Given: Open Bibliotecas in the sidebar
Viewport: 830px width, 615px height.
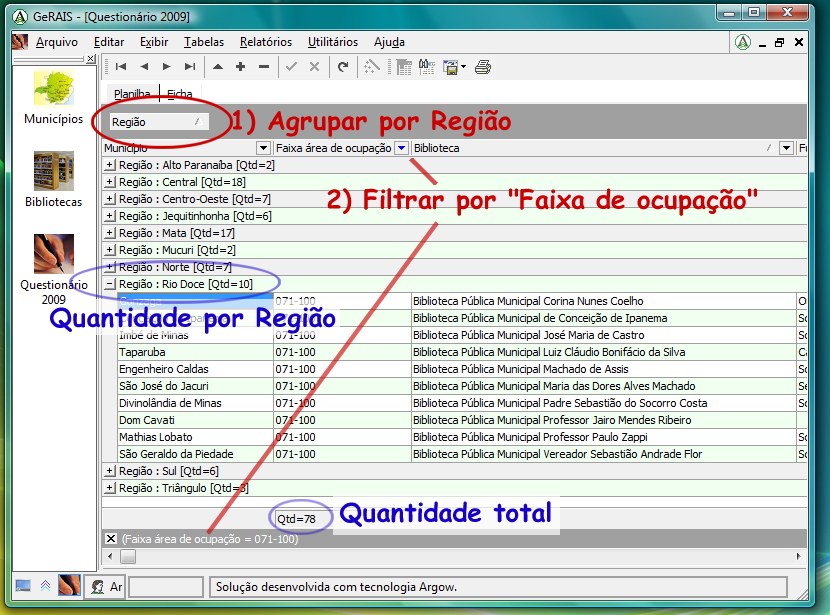Looking at the screenshot, I should click(x=53, y=180).
